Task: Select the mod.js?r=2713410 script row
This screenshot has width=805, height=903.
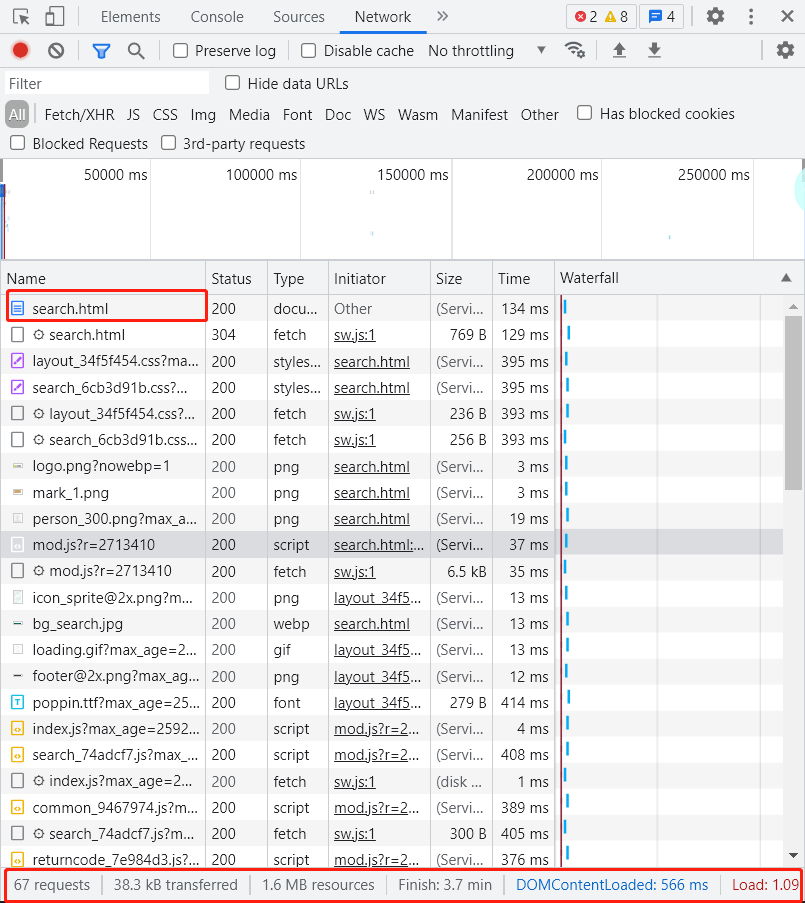Action: point(392,545)
